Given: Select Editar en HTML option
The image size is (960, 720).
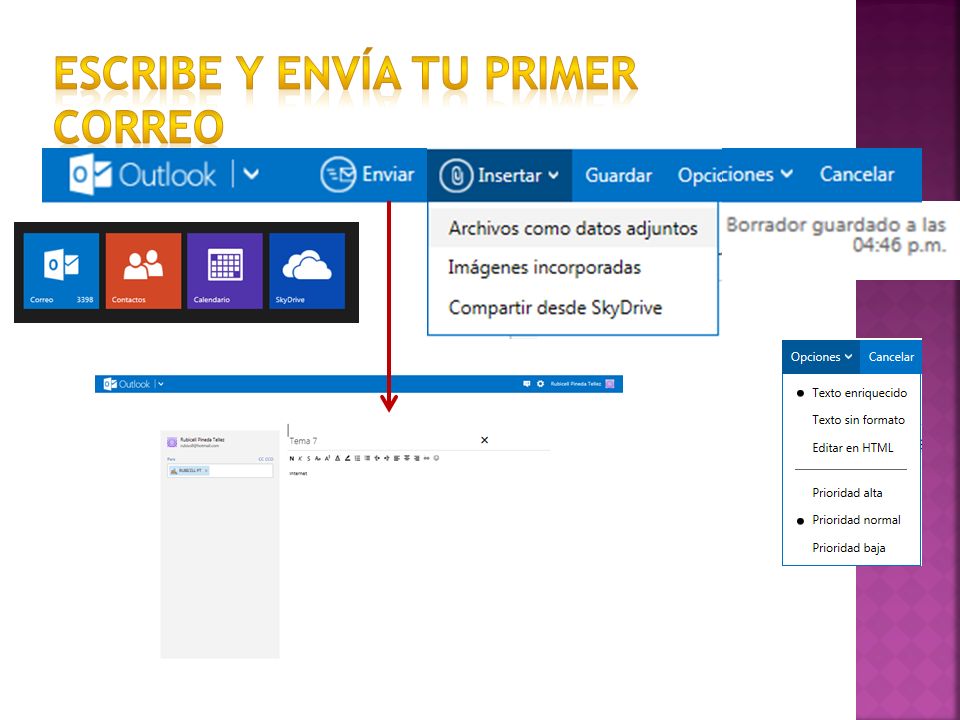Looking at the screenshot, I should point(852,448).
